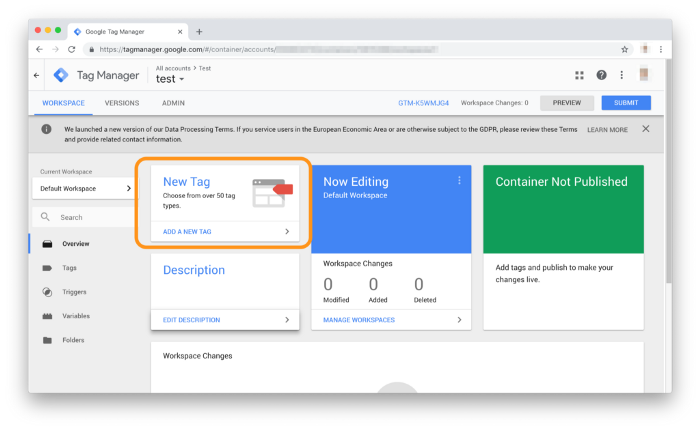Click the browser forward arrow
The height and width of the screenshot is (430, 700).
[55, 50]
